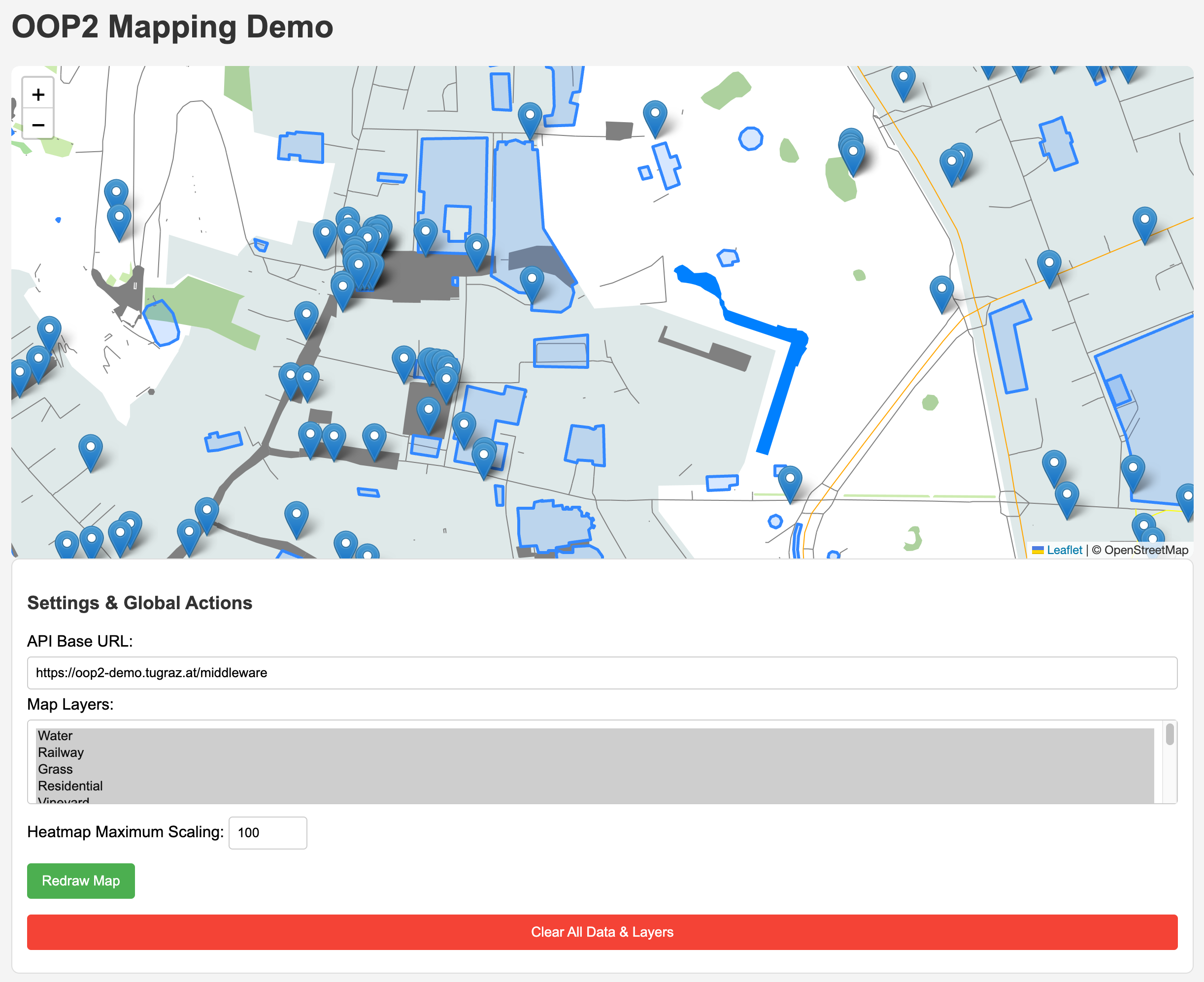This screenshot has width=1204, height=982.
Task: Focus the API Base URL field
Action: coord(602,673)
